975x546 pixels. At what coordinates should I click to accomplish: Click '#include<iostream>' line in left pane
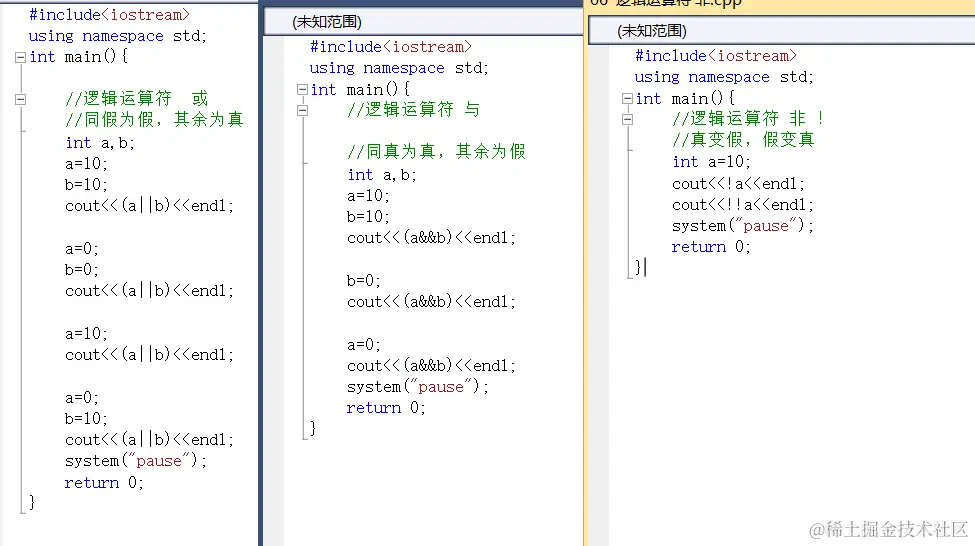pyautogui.click(x=109, y=14)
